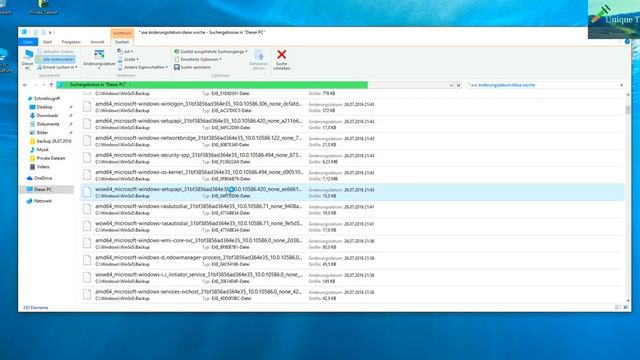Switch to the Suchen ribbon tab
This screenshot has height=360, width=640.
[x=122, y=42]
